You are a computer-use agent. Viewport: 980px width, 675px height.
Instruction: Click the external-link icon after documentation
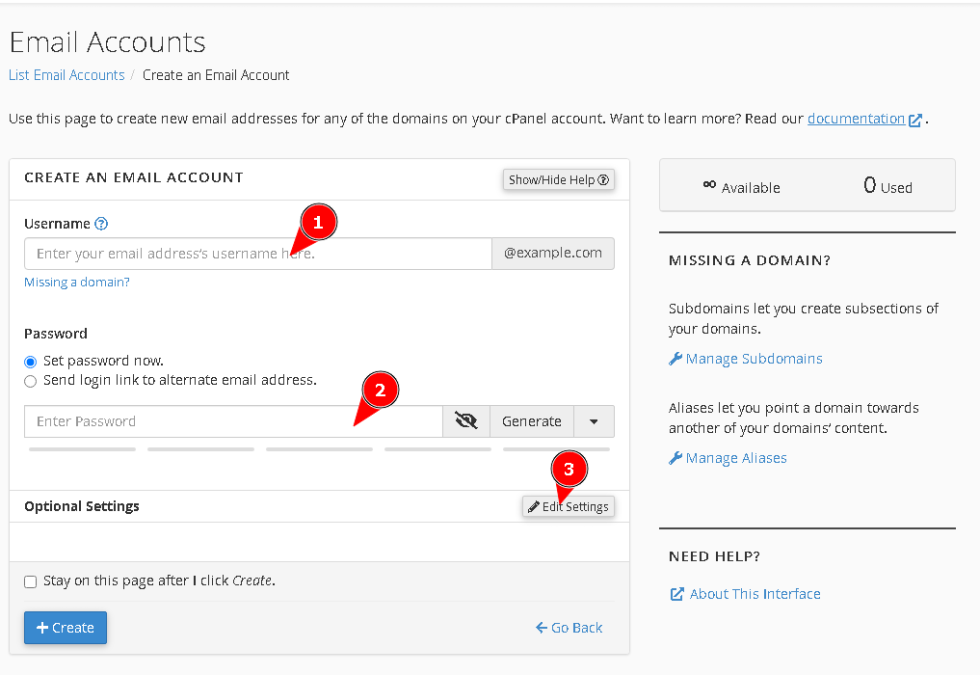click(916, 118)
